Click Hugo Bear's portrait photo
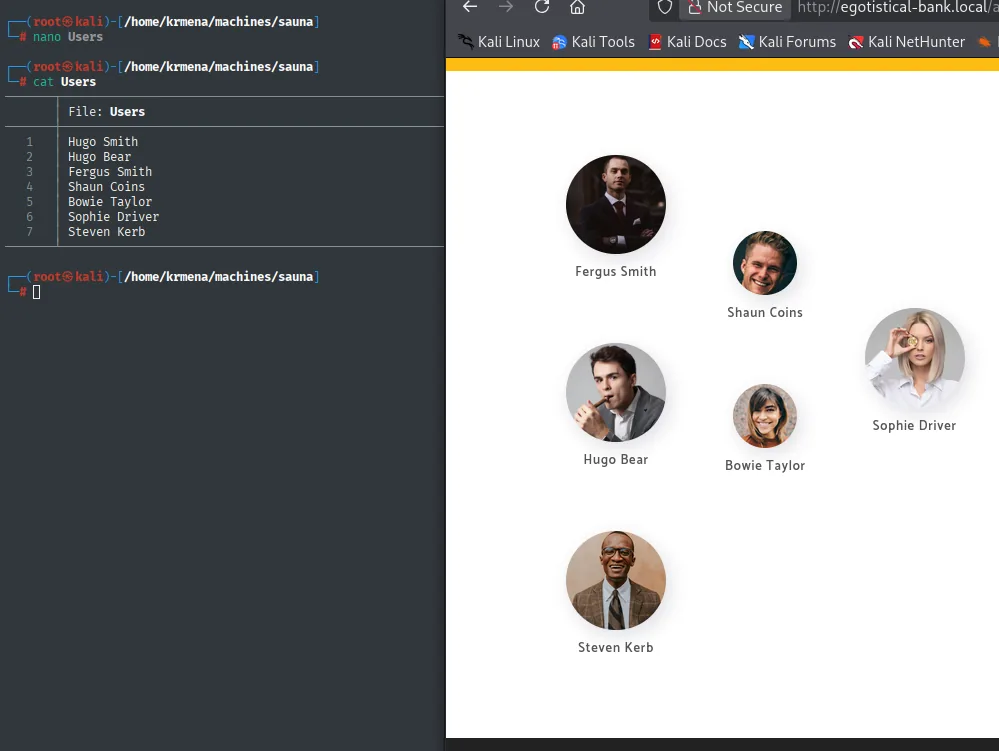Viewport: 999px width, 751px height. [615, 392]
